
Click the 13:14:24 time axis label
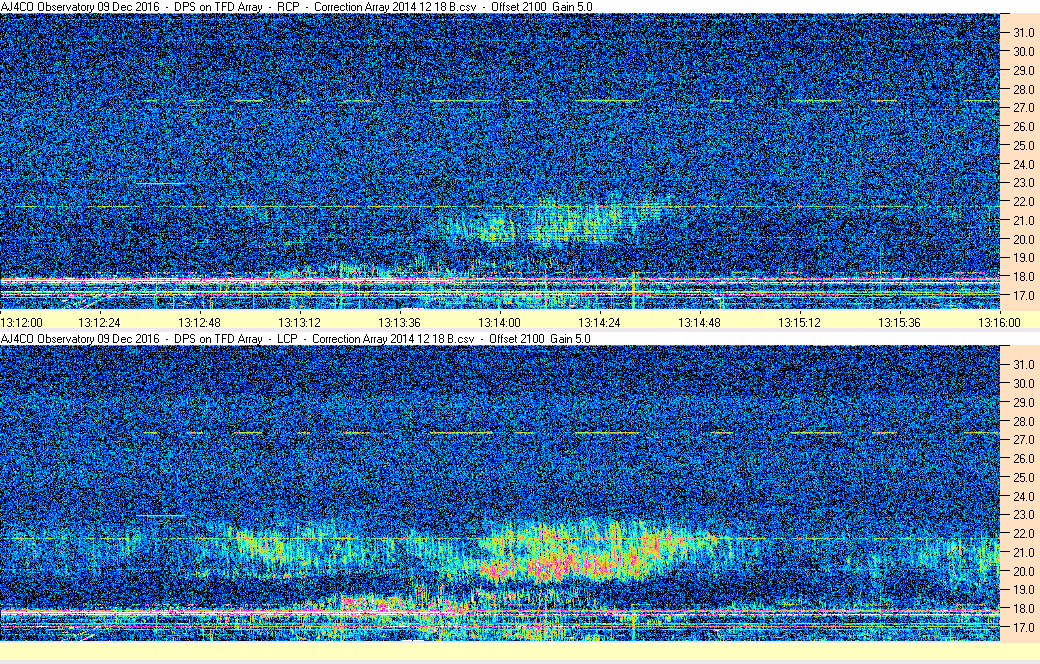pos(600,323)
